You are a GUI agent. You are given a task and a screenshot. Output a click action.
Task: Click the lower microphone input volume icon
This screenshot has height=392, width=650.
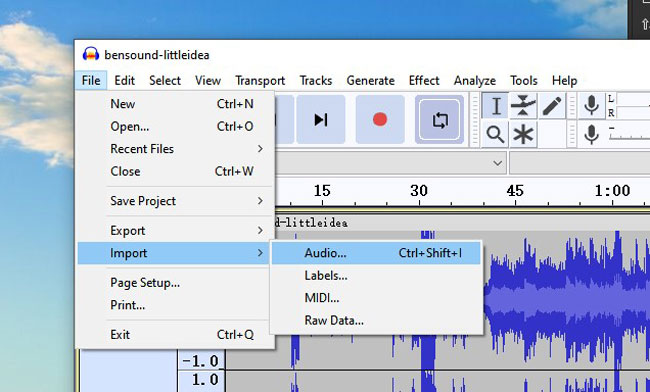(591, 134)
